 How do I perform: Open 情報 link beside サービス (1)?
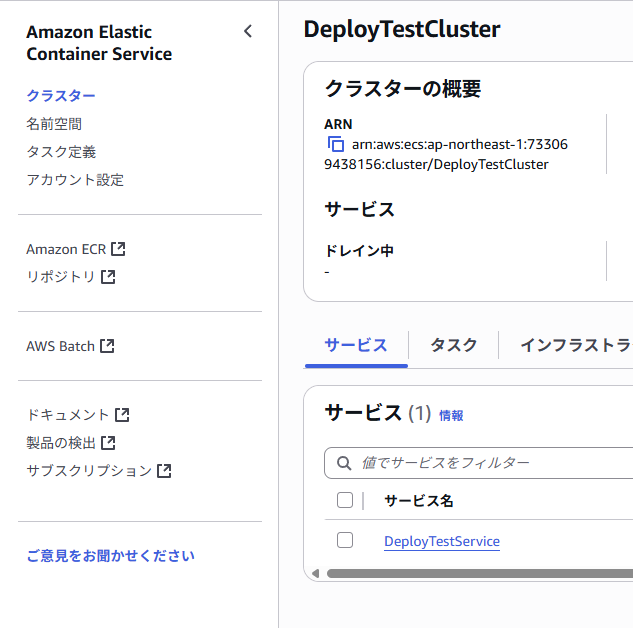tap(451, 415)
